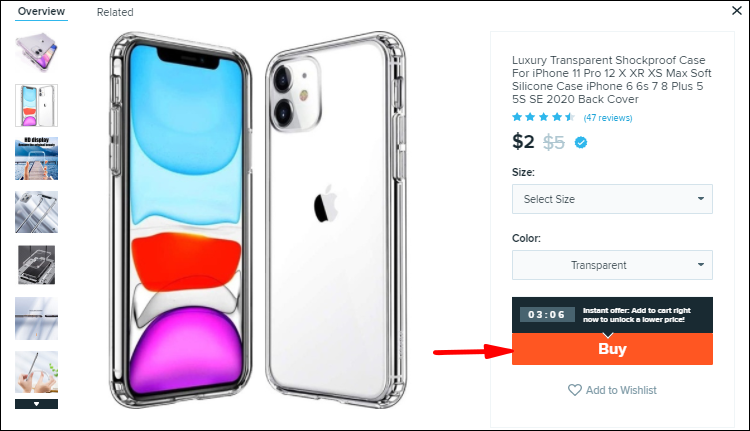The image size is (750, 431).
Task: Open the 47 reviews link
Action: pyautogui.click(x=608, y=118)
